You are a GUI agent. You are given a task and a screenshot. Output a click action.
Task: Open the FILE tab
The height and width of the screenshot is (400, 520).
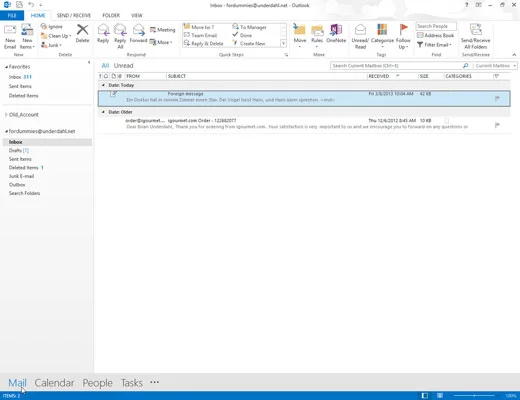pyautogui.click(x=12, y=15)
